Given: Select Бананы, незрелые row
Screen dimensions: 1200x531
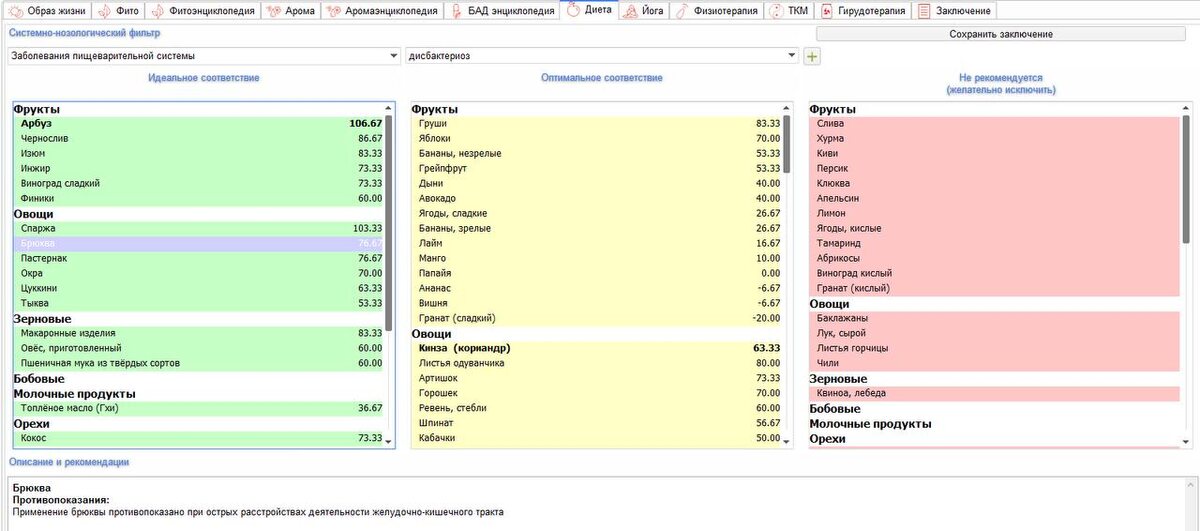Looking at the screenshot, I should point(597,154).
